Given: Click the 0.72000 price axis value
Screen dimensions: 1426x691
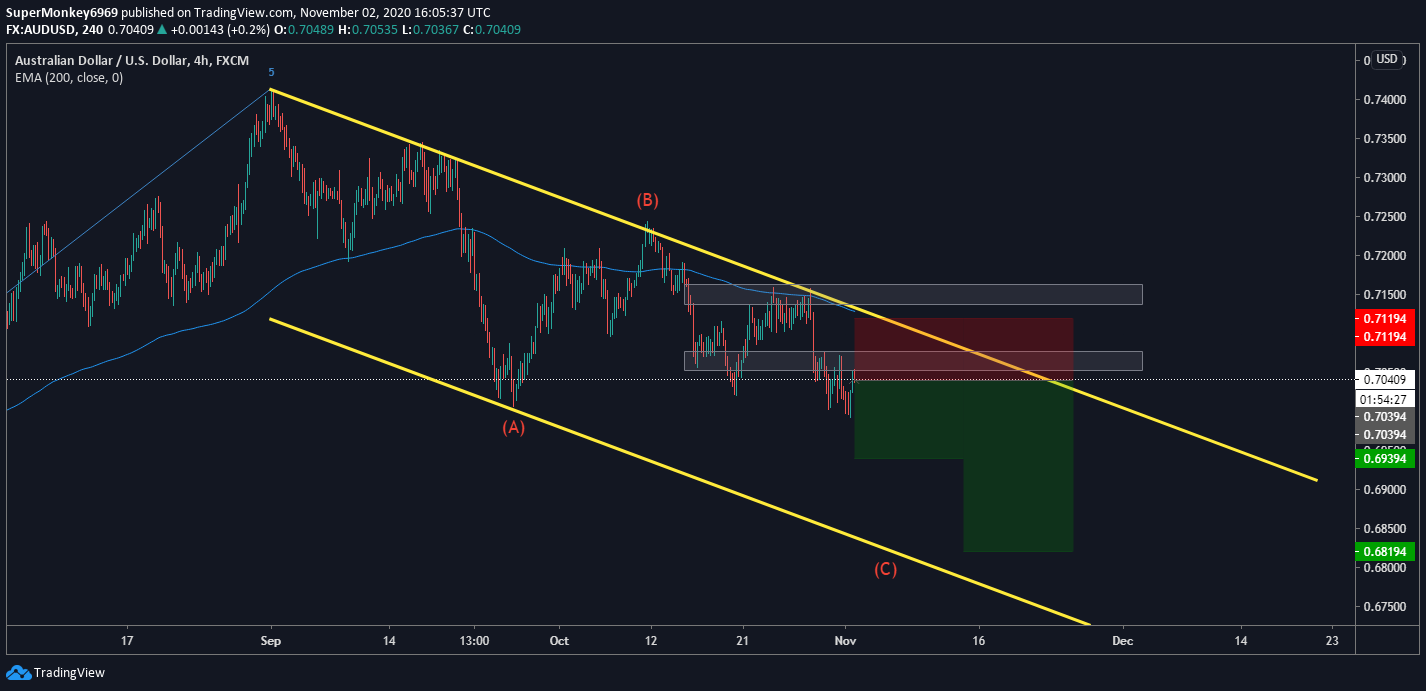Looking at the screenshot, I should coord(1386,256).
